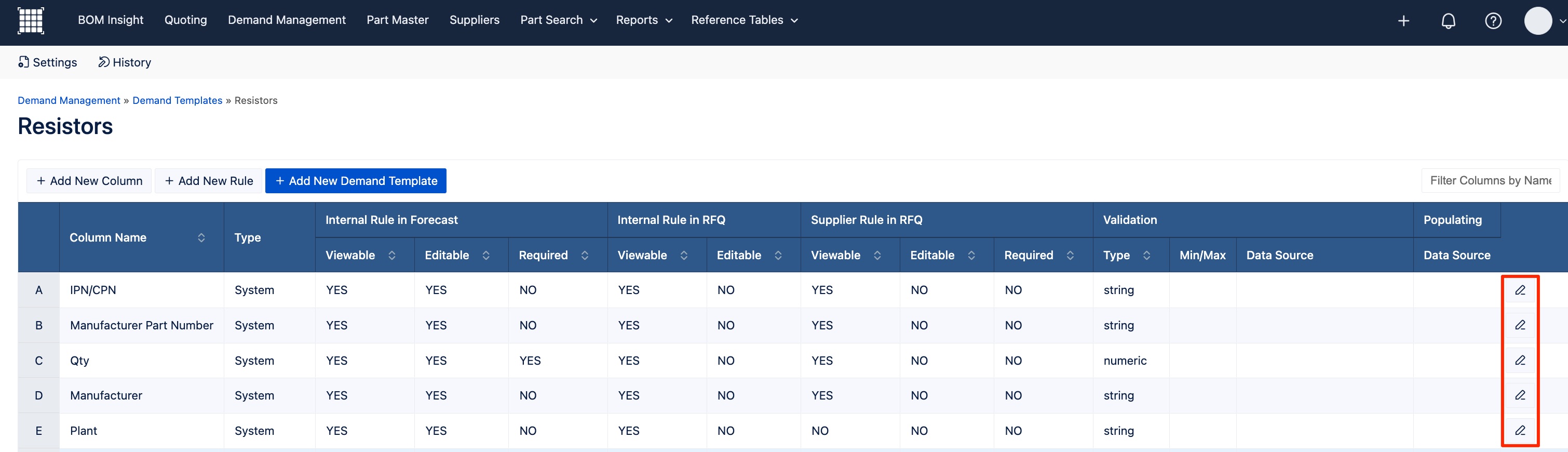Click the plus icon in top bar

point(1403,21)
